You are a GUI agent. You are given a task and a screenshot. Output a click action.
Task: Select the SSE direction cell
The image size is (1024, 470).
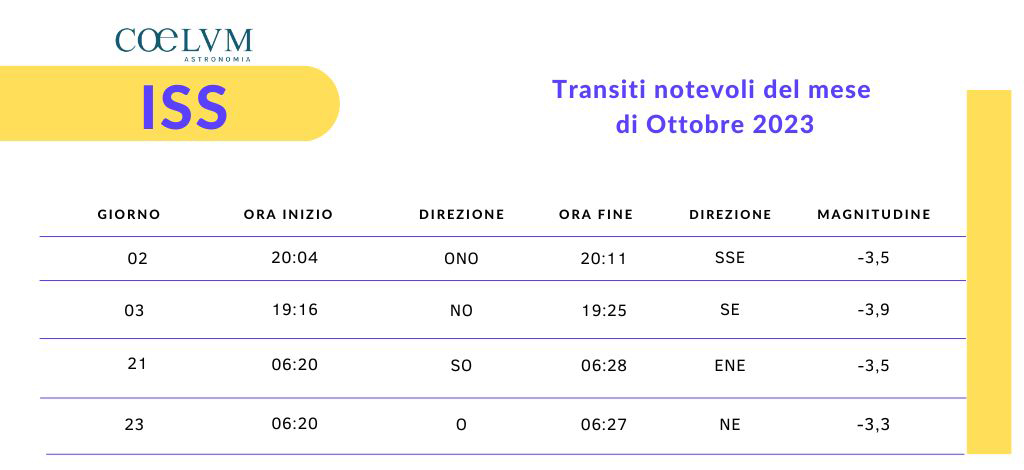[729, 257]
